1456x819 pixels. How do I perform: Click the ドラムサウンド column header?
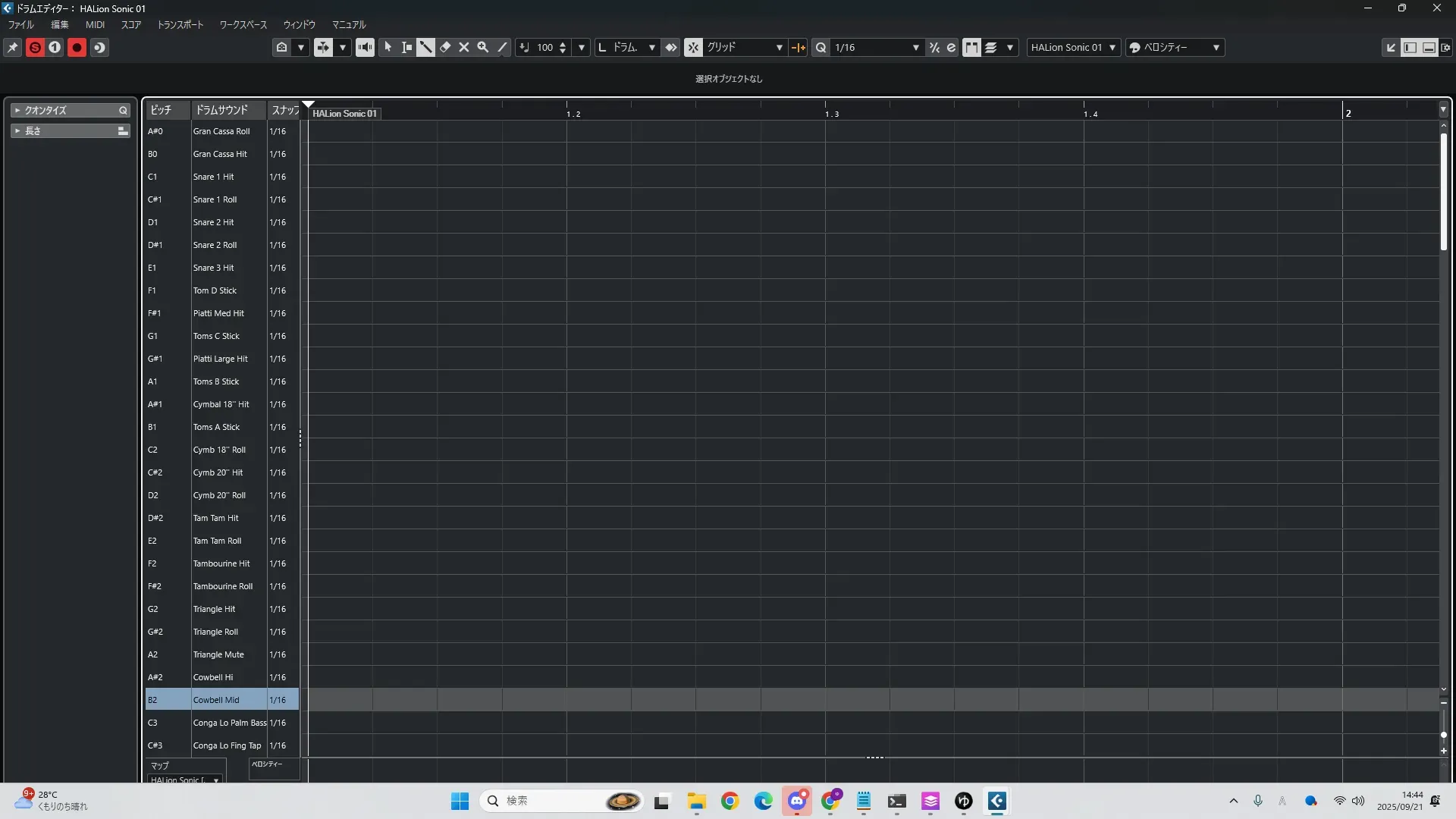pos(221,110)
